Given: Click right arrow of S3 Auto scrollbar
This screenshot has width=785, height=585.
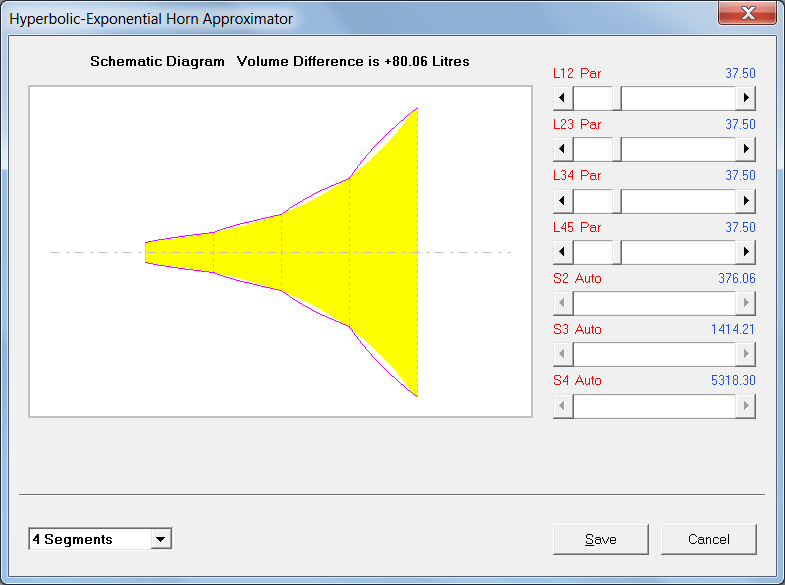Looking at the screenshot, I should point(745,354).
